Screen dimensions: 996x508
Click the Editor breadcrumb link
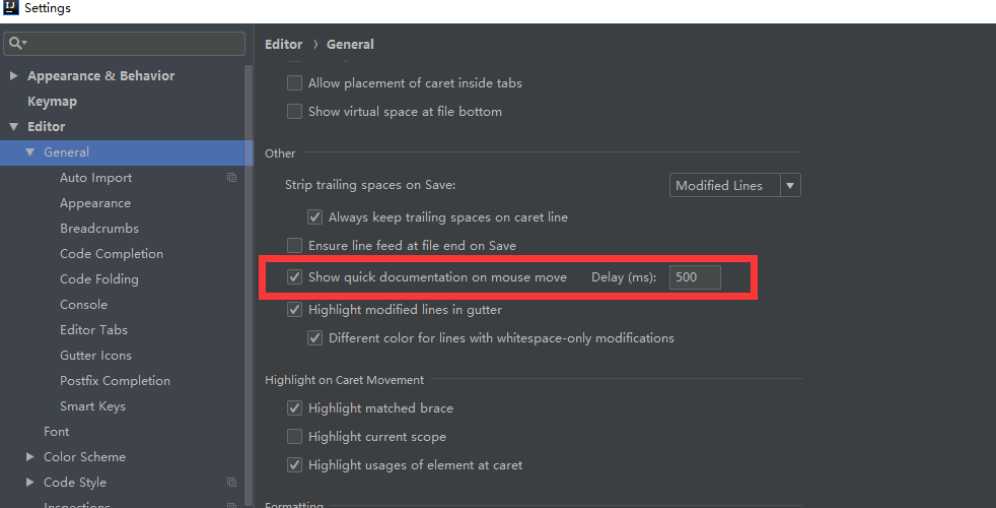(283, 44)
